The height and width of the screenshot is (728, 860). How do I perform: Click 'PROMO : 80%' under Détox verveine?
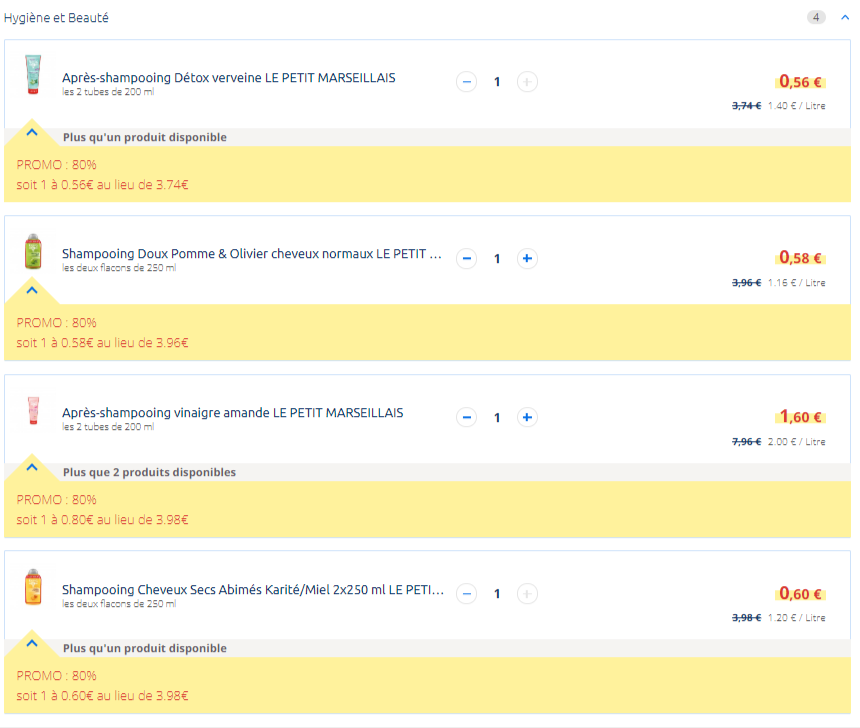[x=56, y=165]
